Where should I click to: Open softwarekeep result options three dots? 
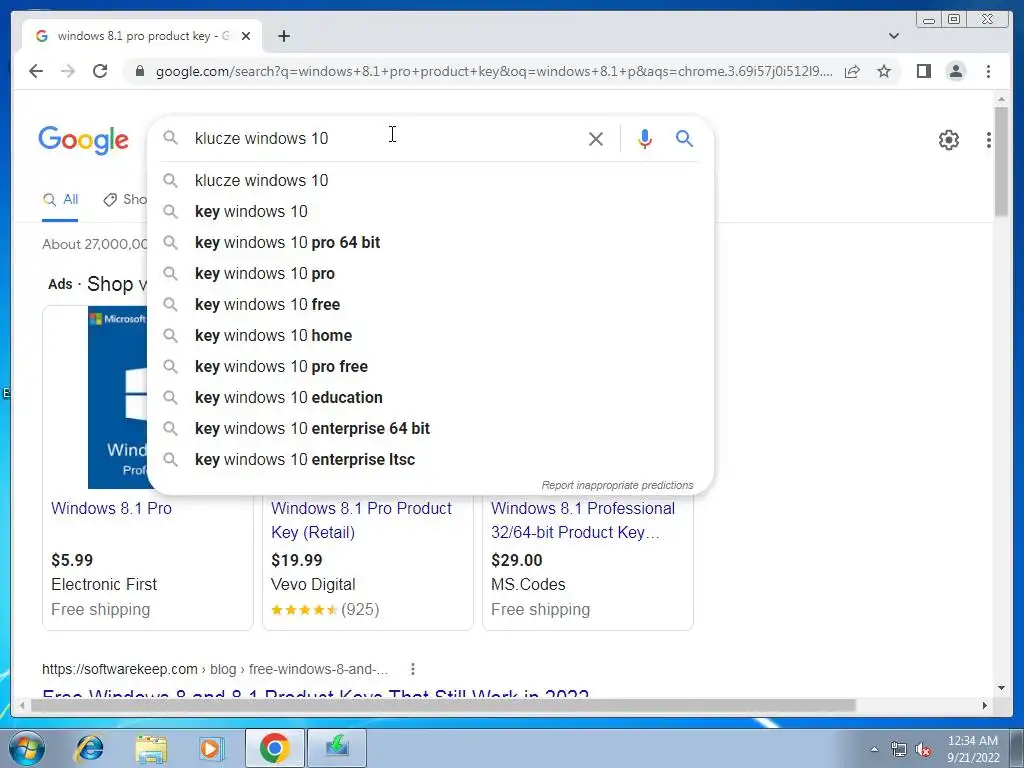coord(413,669)
